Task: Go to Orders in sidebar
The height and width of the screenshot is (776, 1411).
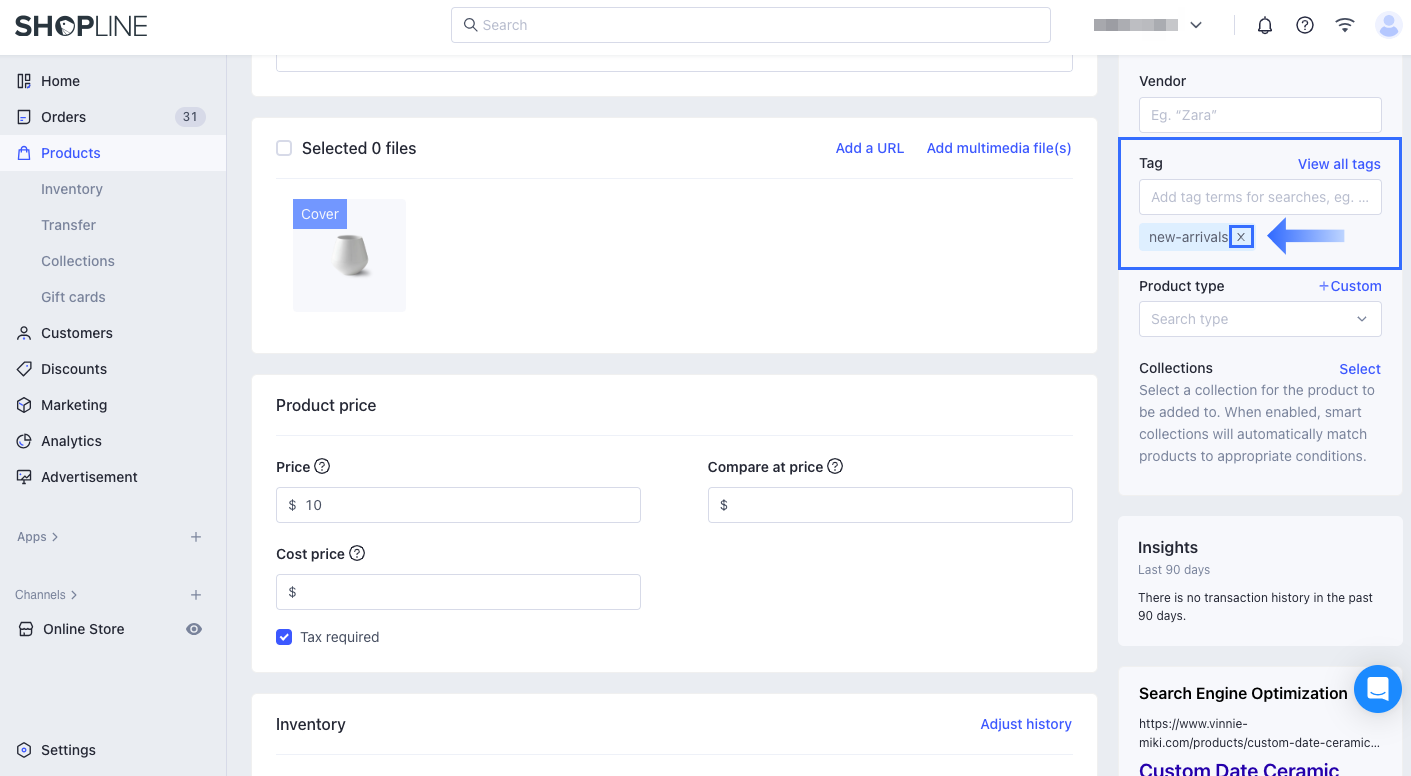Action: click(64, 117)
